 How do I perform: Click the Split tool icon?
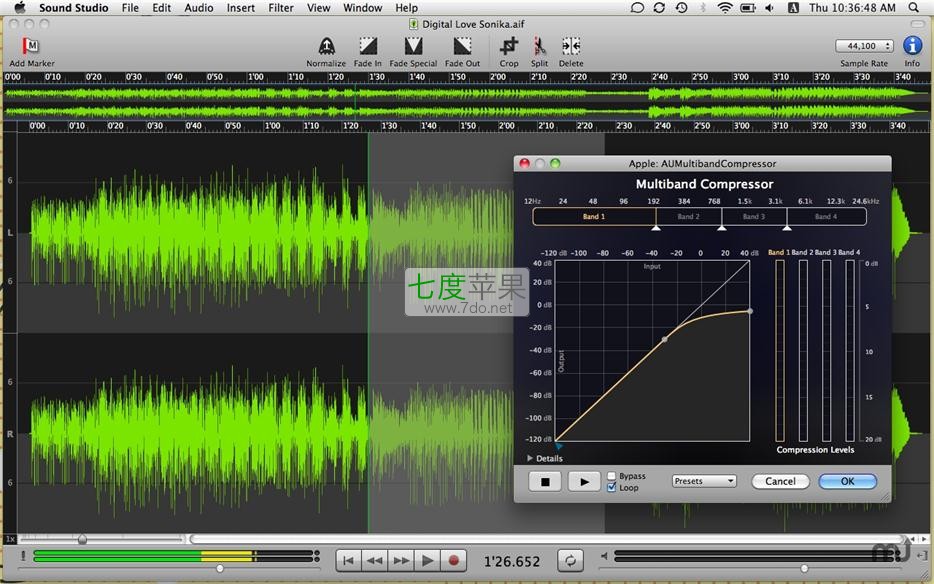[x=539, y=47]
